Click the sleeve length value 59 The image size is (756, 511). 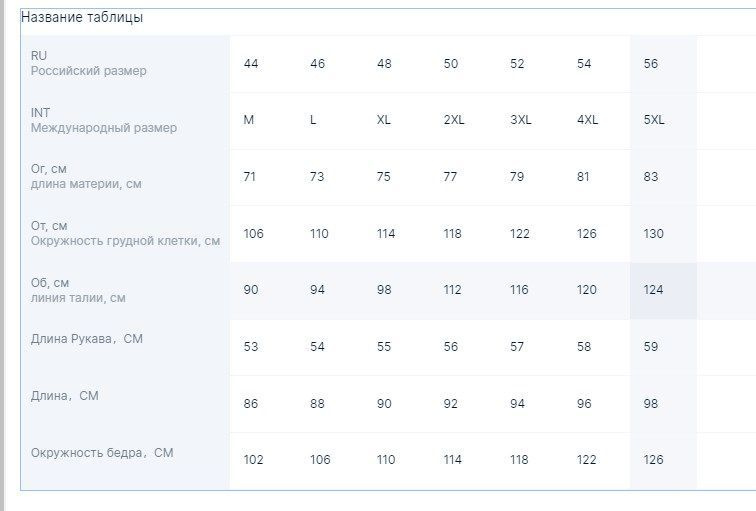663,347
